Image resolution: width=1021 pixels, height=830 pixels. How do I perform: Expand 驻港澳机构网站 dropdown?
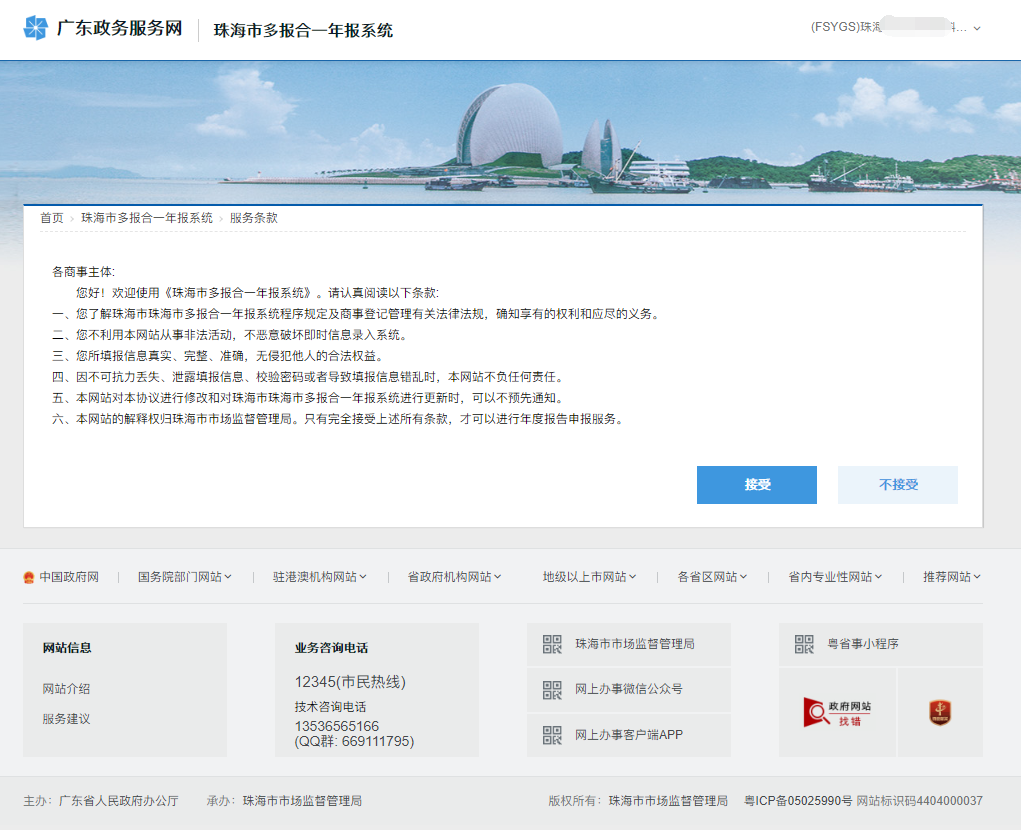tap(319, 577)
